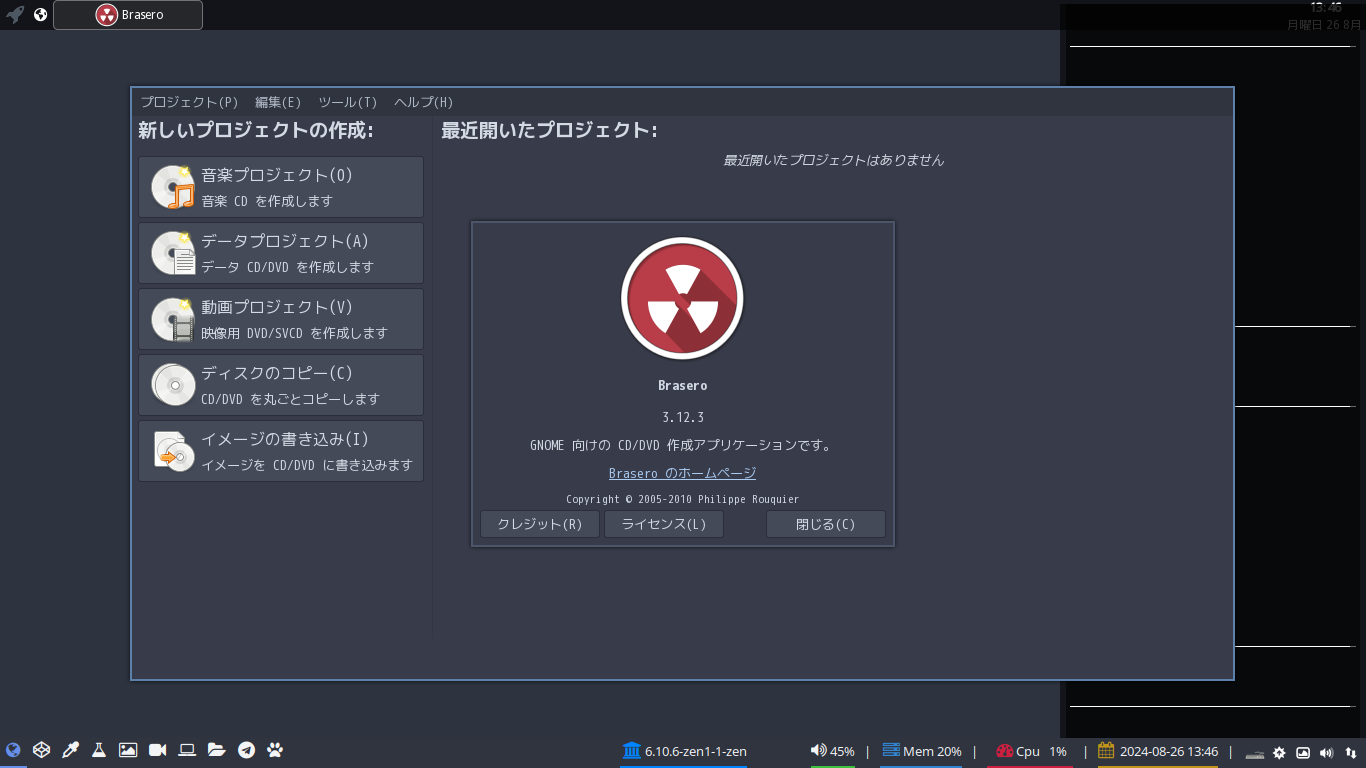
Task: Choose the イメージの書き込み (burn image) icon
Action: click(172, 451)
